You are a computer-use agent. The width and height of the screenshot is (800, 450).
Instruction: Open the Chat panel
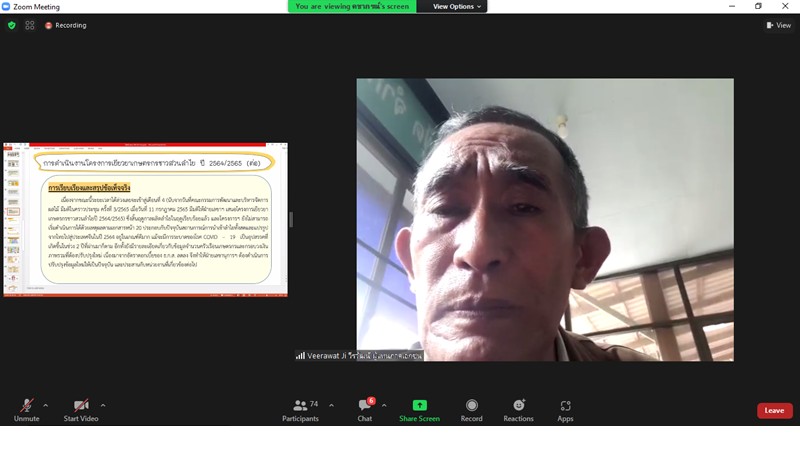tap(365, 410)
